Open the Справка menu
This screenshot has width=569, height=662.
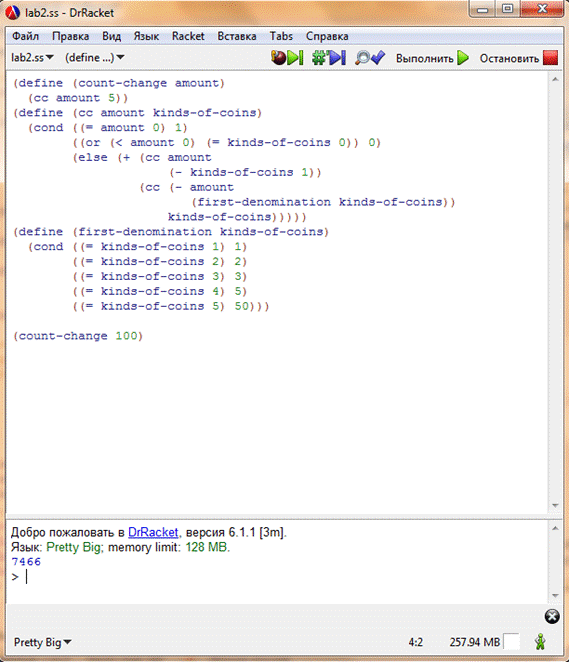(327, 36)
